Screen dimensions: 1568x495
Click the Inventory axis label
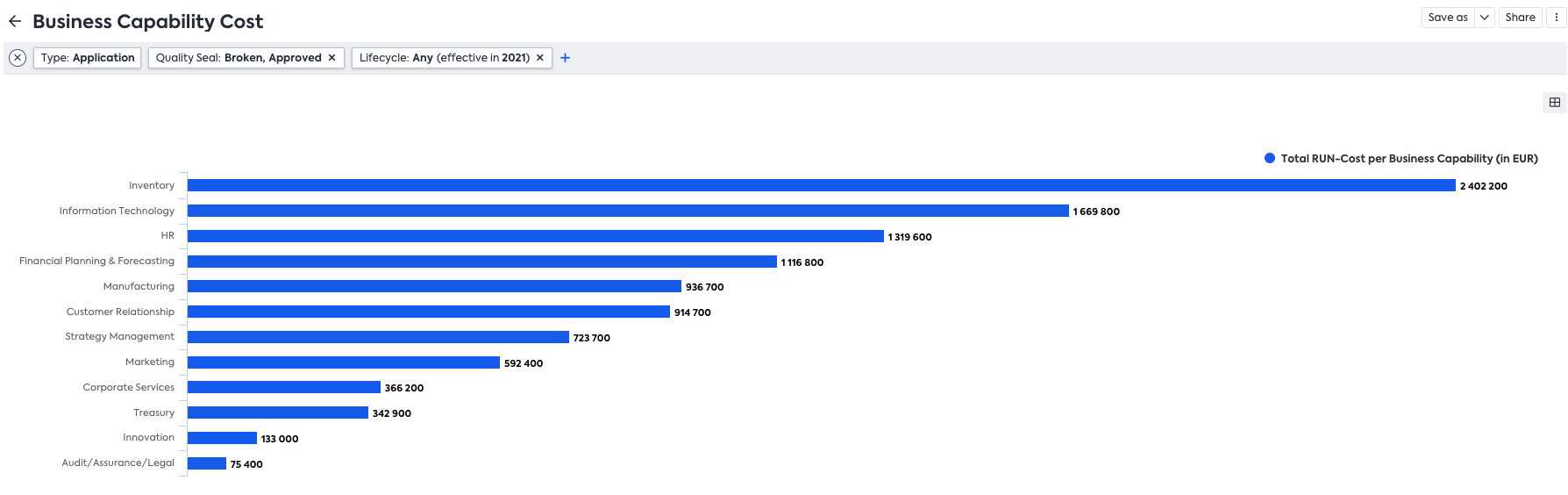(152, 185)
